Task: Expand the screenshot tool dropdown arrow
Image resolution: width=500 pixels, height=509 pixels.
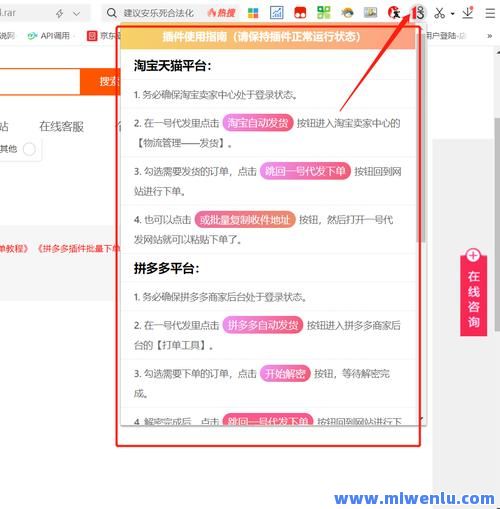Action: coord(452,14)
